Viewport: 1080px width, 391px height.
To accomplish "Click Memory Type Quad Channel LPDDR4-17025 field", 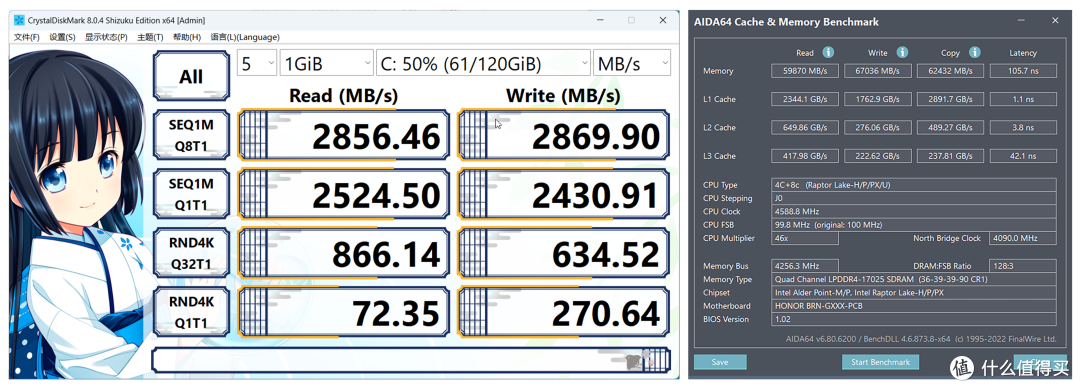I will coord(914,279).
